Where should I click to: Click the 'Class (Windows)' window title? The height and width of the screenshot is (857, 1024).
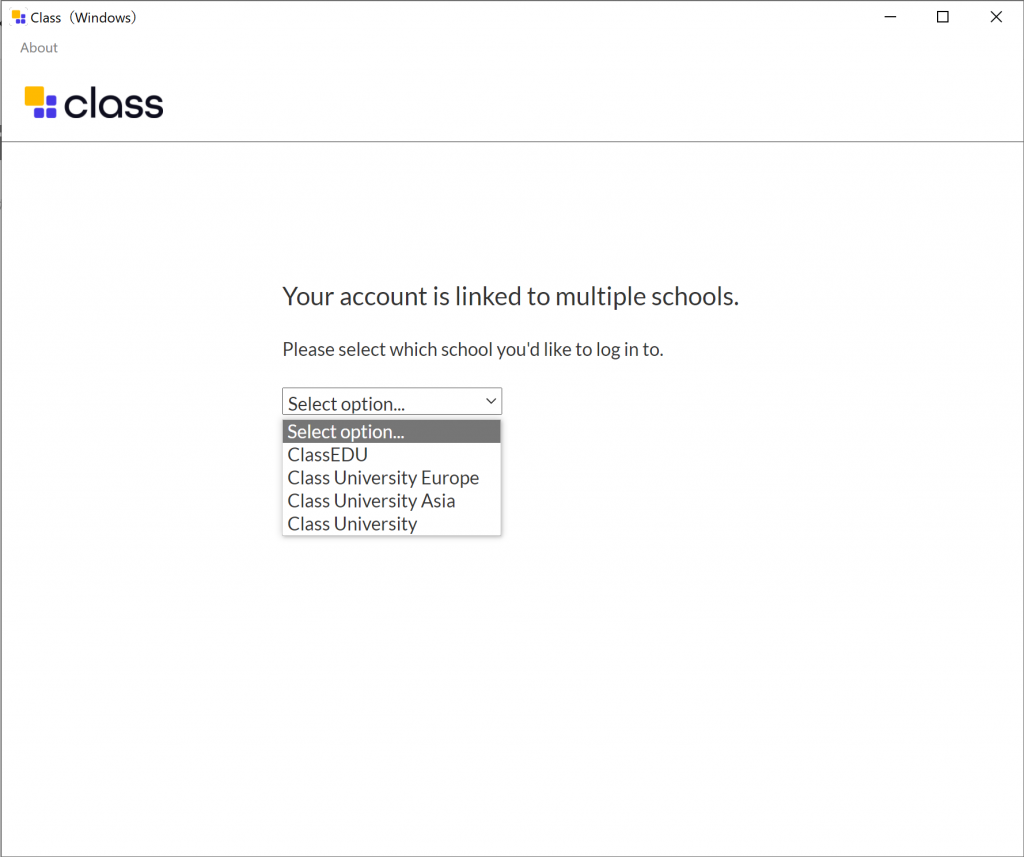click(84, 18)
